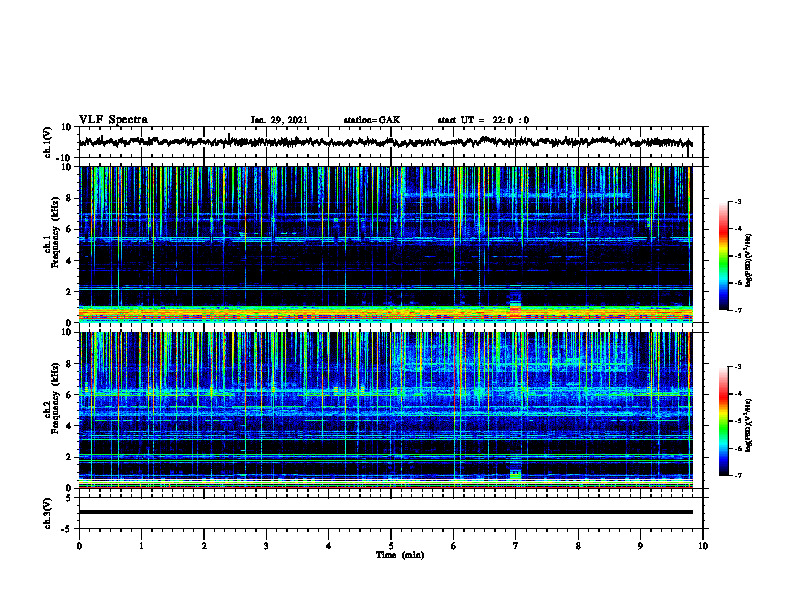Click the "-7" label on ch.1 colorbar
Screen dimensions: 792x612
click(x=738, y=310)
